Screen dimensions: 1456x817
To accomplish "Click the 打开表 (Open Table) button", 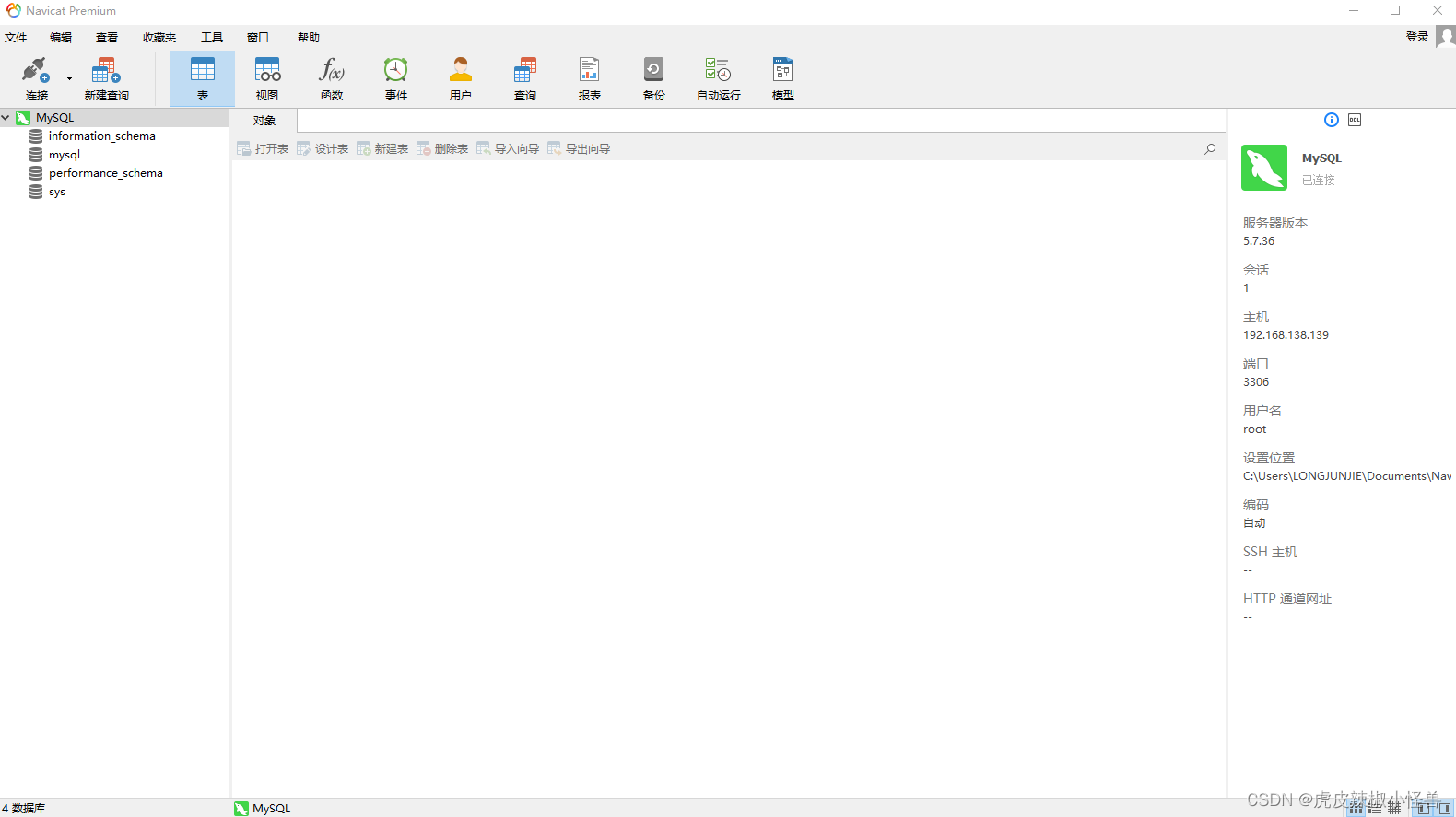I will pos(263,148).
